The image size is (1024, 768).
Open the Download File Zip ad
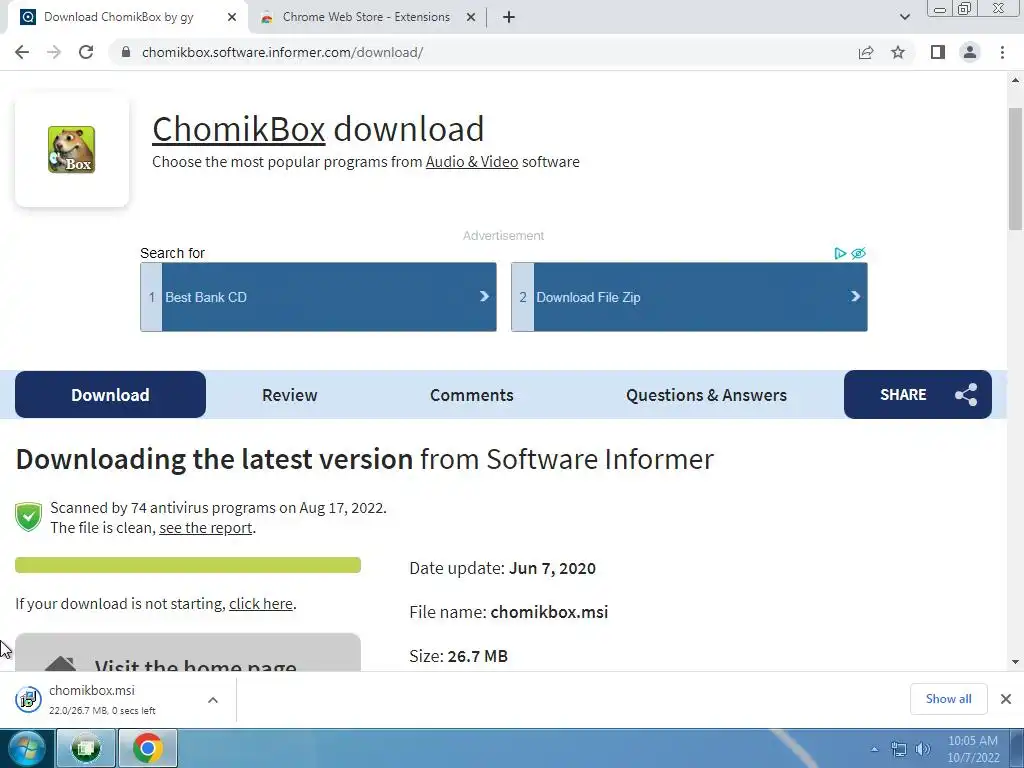[x=689, y=297]
